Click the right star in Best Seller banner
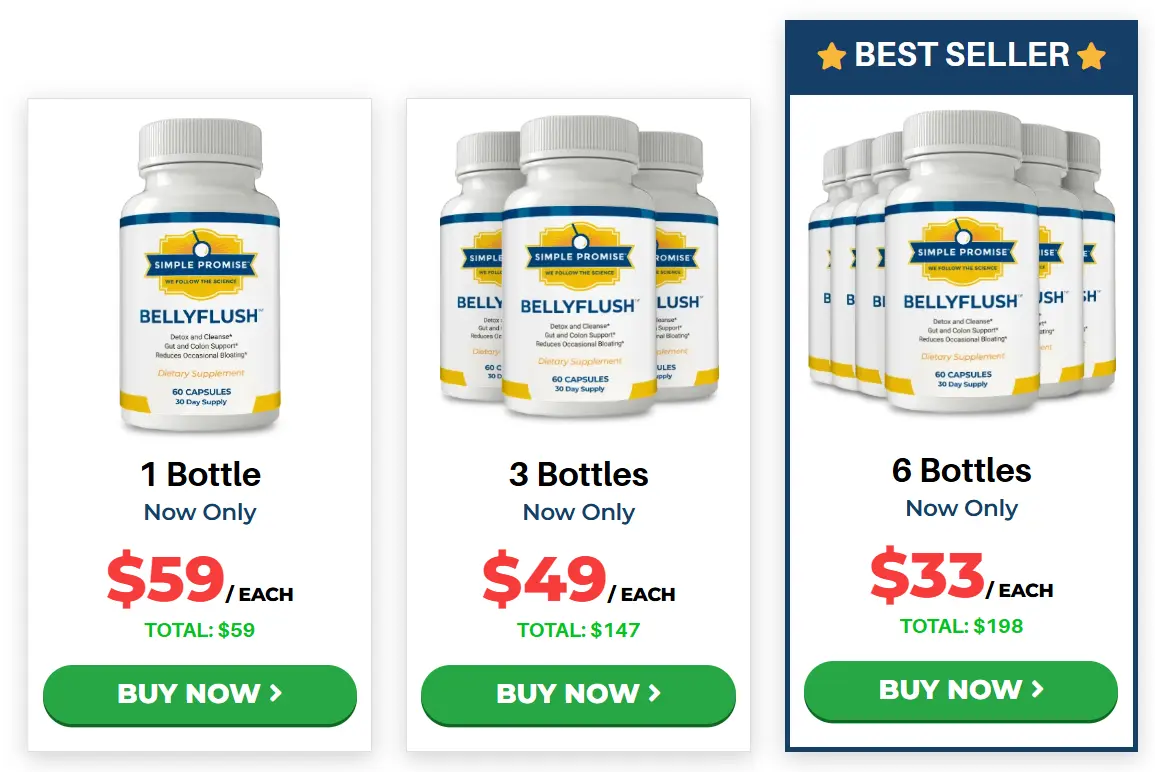The image size is (1155, 772). click(x=1091, y=56)
